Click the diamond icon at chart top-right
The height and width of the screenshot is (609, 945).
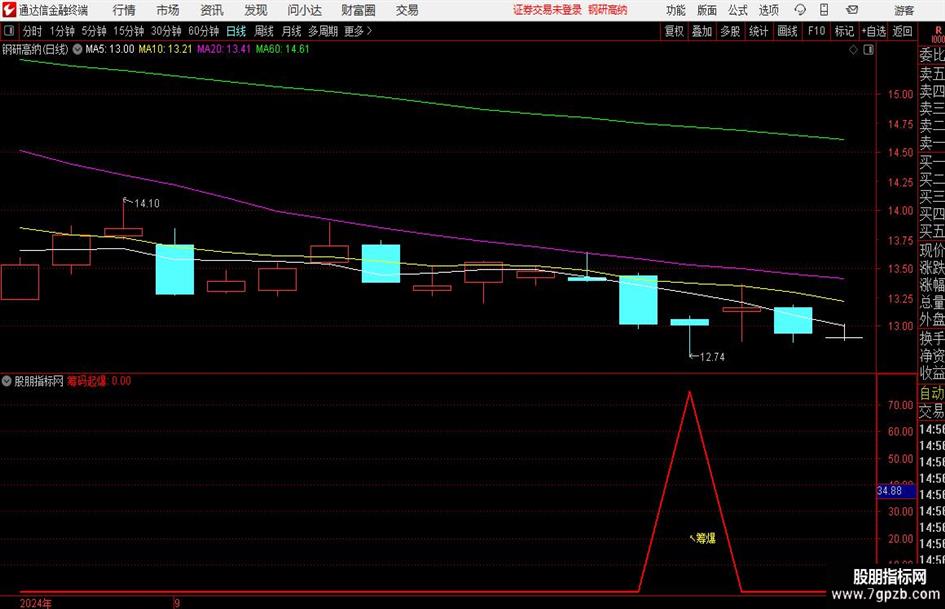pyautogui.click(x=853, y=49)
